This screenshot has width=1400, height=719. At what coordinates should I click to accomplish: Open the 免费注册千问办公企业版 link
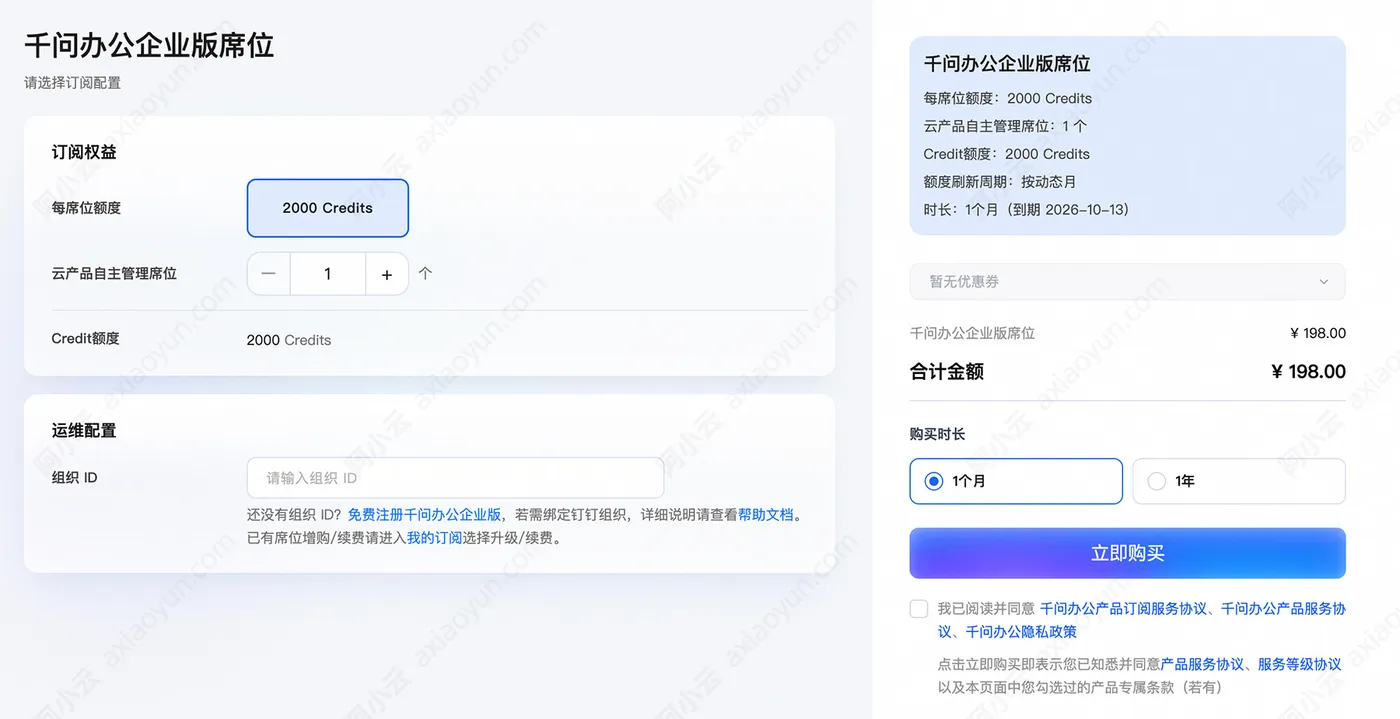pyautogui.click(x=424, y=515)
